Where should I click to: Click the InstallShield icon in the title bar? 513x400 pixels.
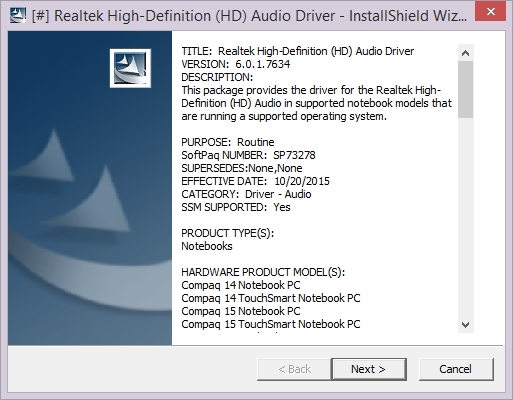[x=18, y=16]
